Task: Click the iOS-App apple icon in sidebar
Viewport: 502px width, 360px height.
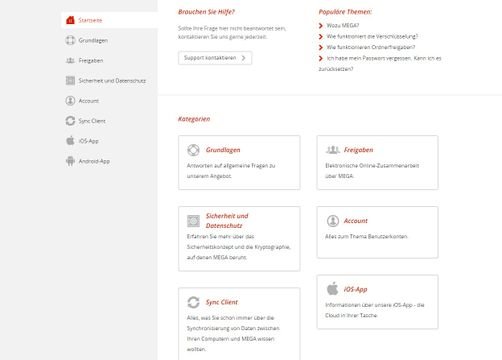Action: 70,141
